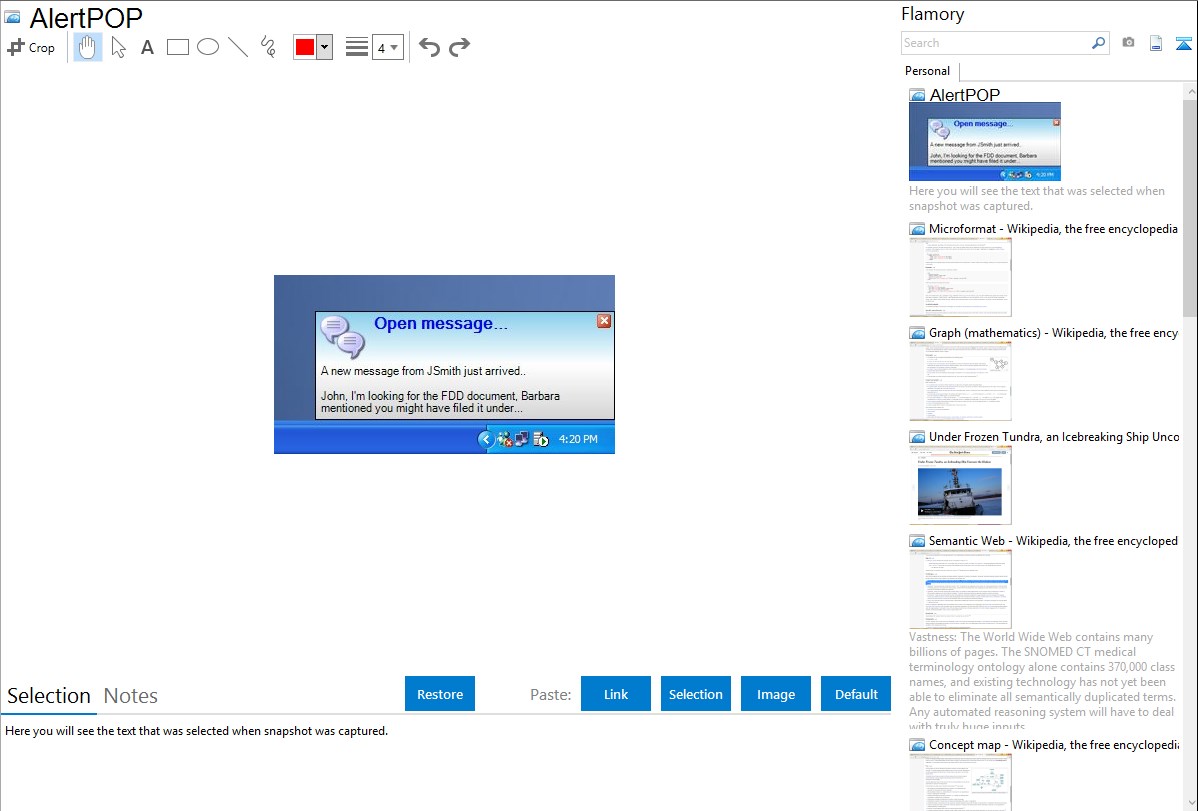1198x811 pixels.
Task: Redo the last edit
Action: (x=459, y=47)
